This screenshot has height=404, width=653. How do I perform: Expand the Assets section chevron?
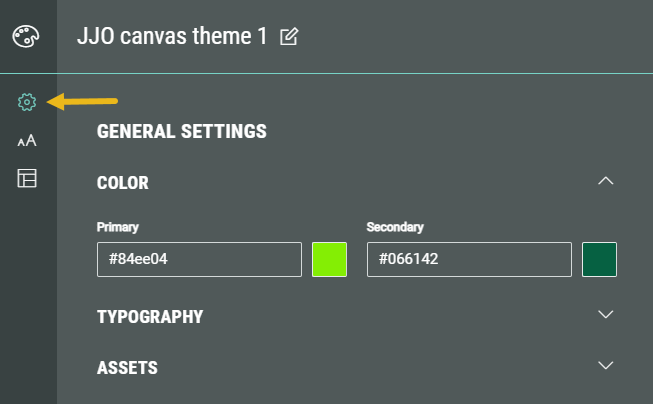[604, 365]
